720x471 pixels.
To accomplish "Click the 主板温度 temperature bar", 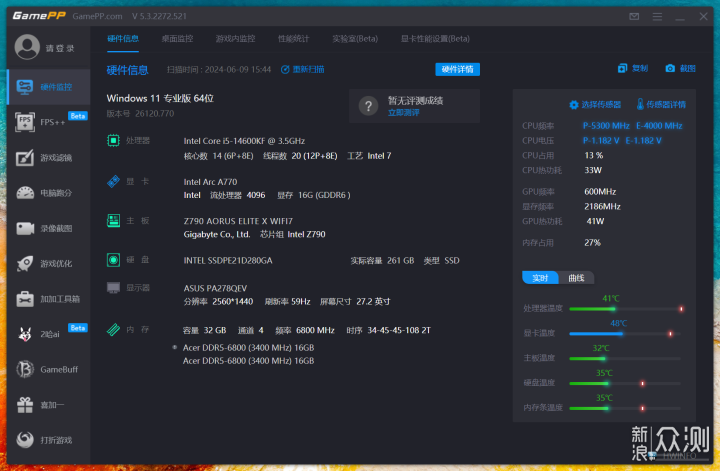I will 624,359.
